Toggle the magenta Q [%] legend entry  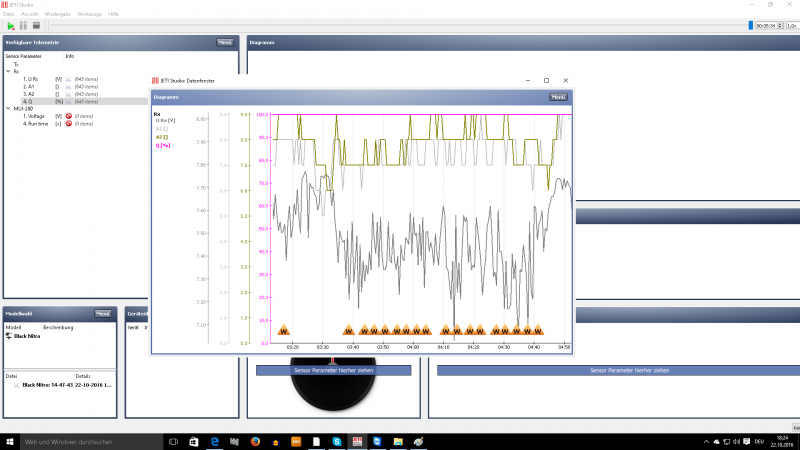pyautogui.click(x=163, y=145)
